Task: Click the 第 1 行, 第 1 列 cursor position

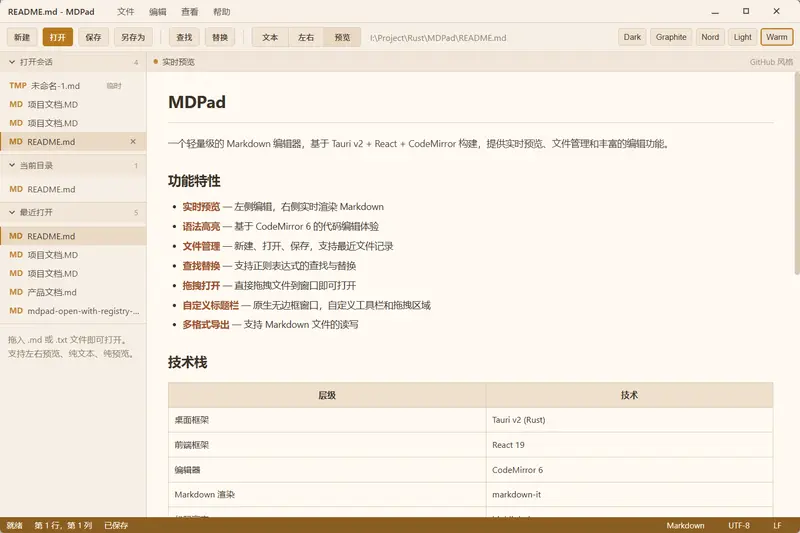Action: [63, 525]
